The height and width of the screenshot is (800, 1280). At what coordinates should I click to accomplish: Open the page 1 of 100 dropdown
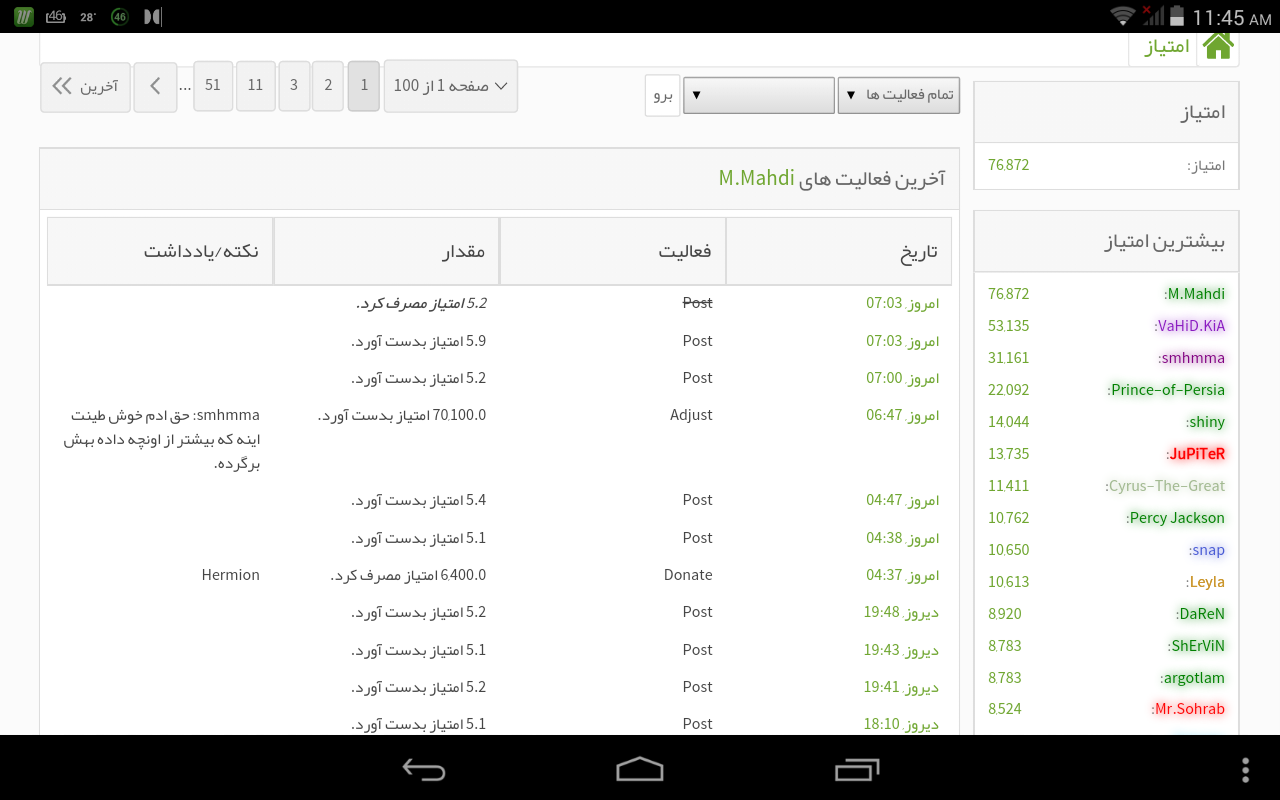[x=451, y=86]
